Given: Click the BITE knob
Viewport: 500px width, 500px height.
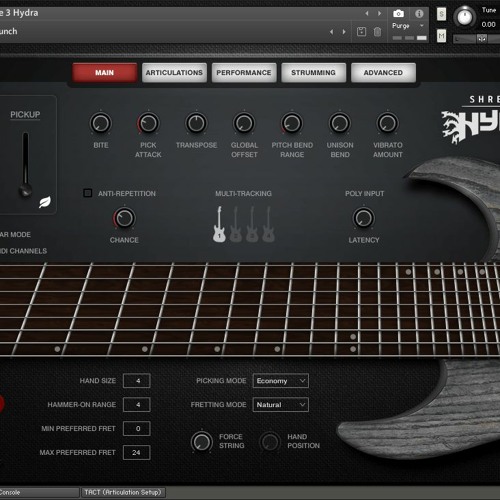Looking at the screenshot, I should point(101,123).
